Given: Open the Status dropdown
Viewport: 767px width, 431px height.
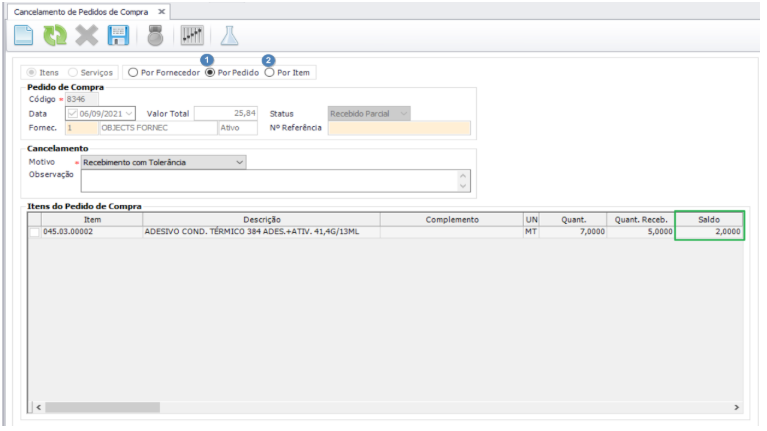Looking at the screenshot, I should pyautogui.click(x=403, y=114).
